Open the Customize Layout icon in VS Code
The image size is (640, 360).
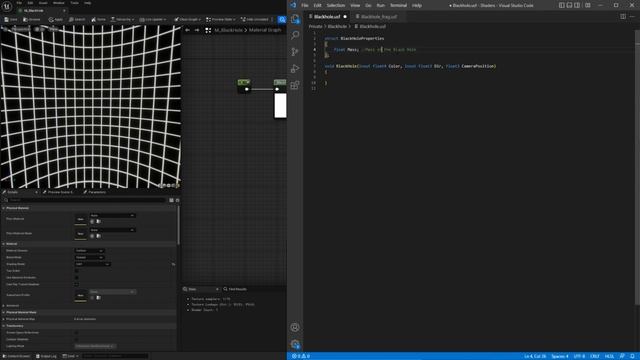pos(588,5)
